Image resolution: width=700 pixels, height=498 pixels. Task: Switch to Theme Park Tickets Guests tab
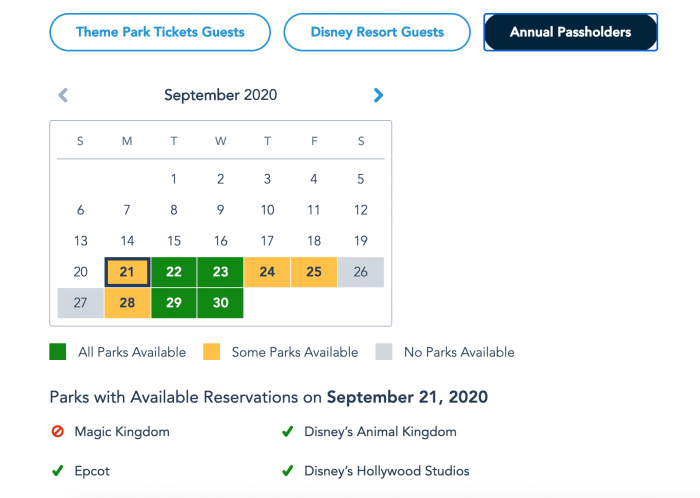pyautogui.click(x=160, y=32)
